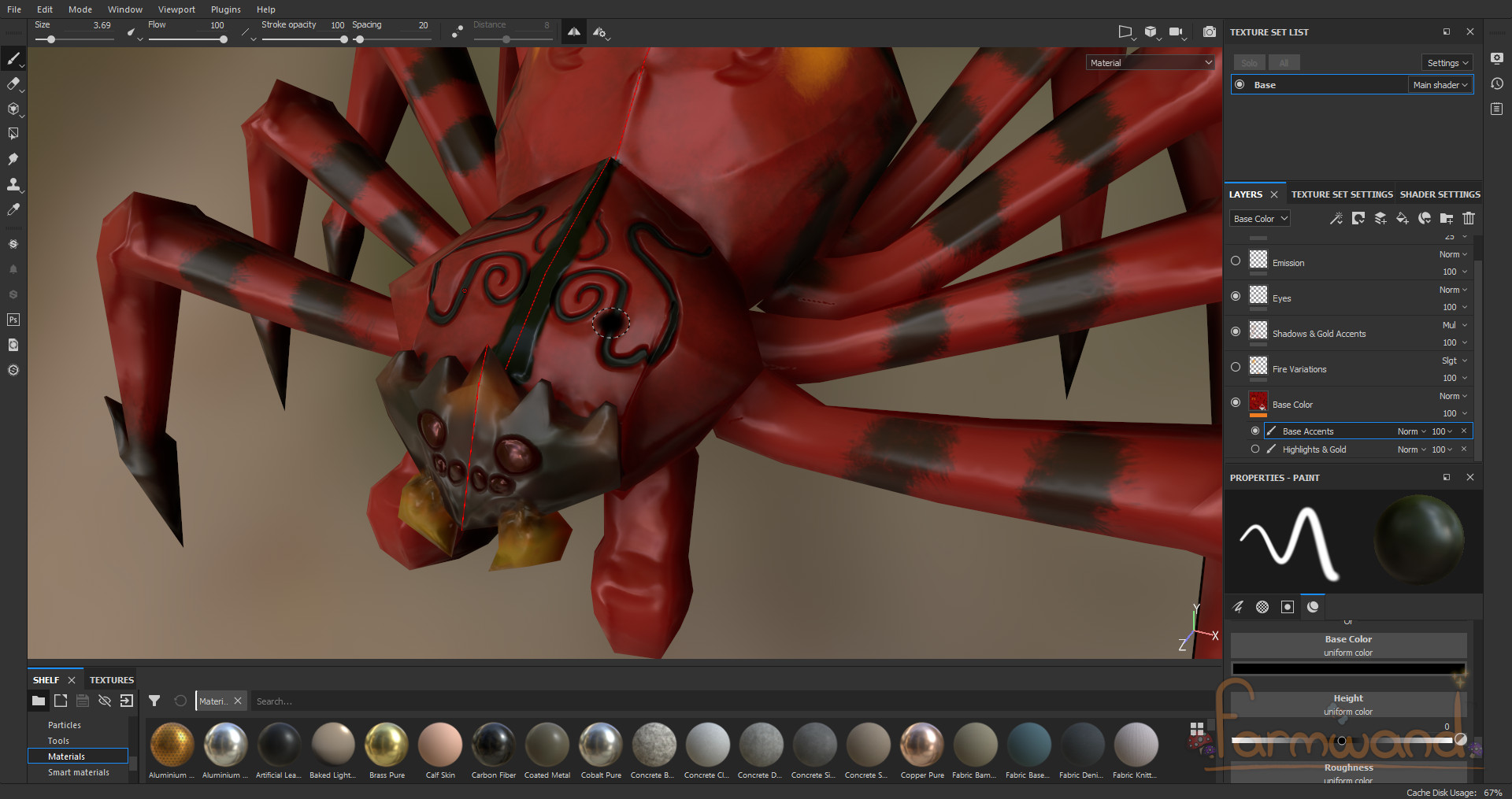Open the Mode menu
Screen dimensions: 1512x799
coord(80,9)
